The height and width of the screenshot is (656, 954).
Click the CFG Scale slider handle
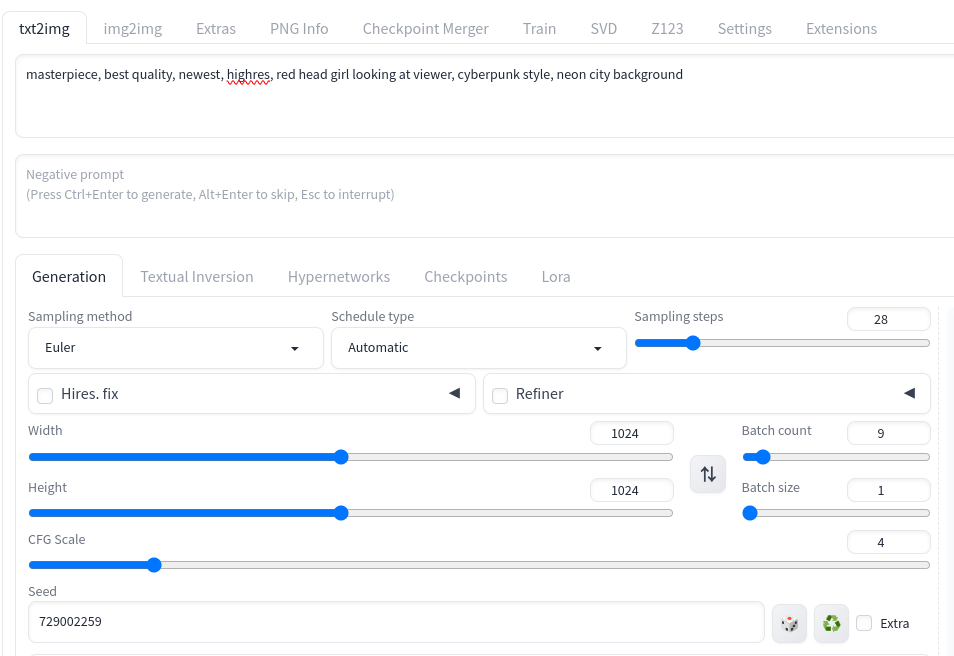(x=155, y=565)
